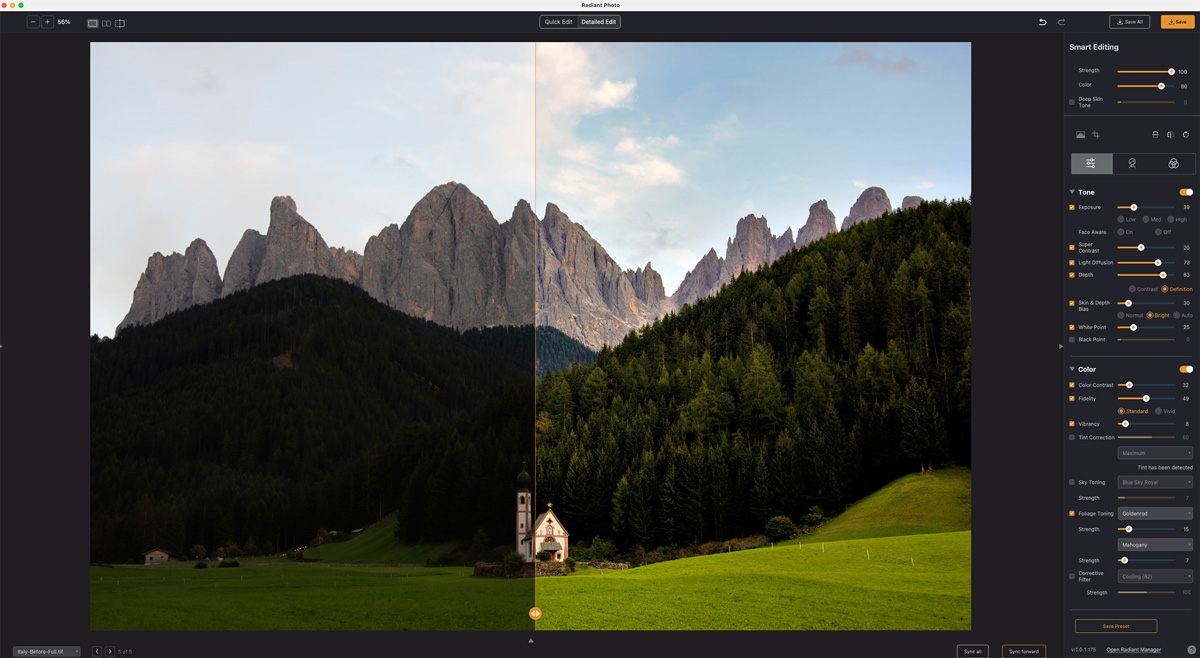Click the orange Save button

pyautogui.click(x=1177, y=21)
